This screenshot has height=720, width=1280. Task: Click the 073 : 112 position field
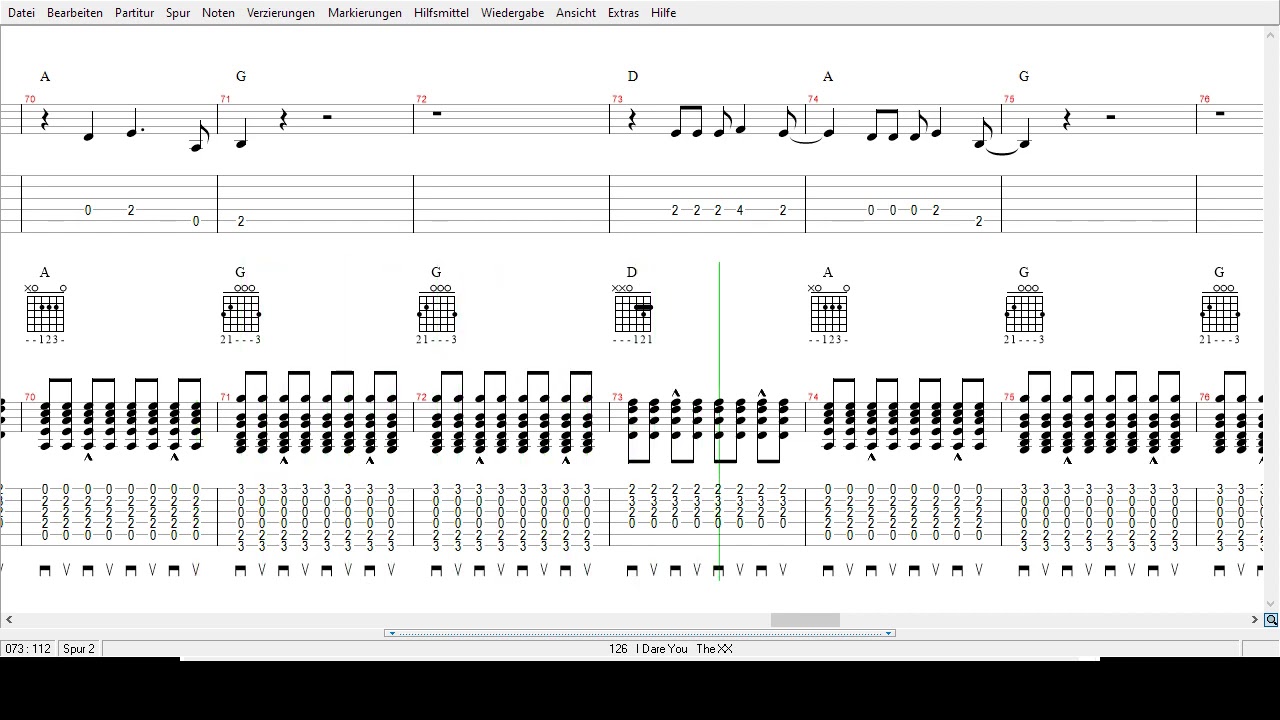tap(28, 649)
